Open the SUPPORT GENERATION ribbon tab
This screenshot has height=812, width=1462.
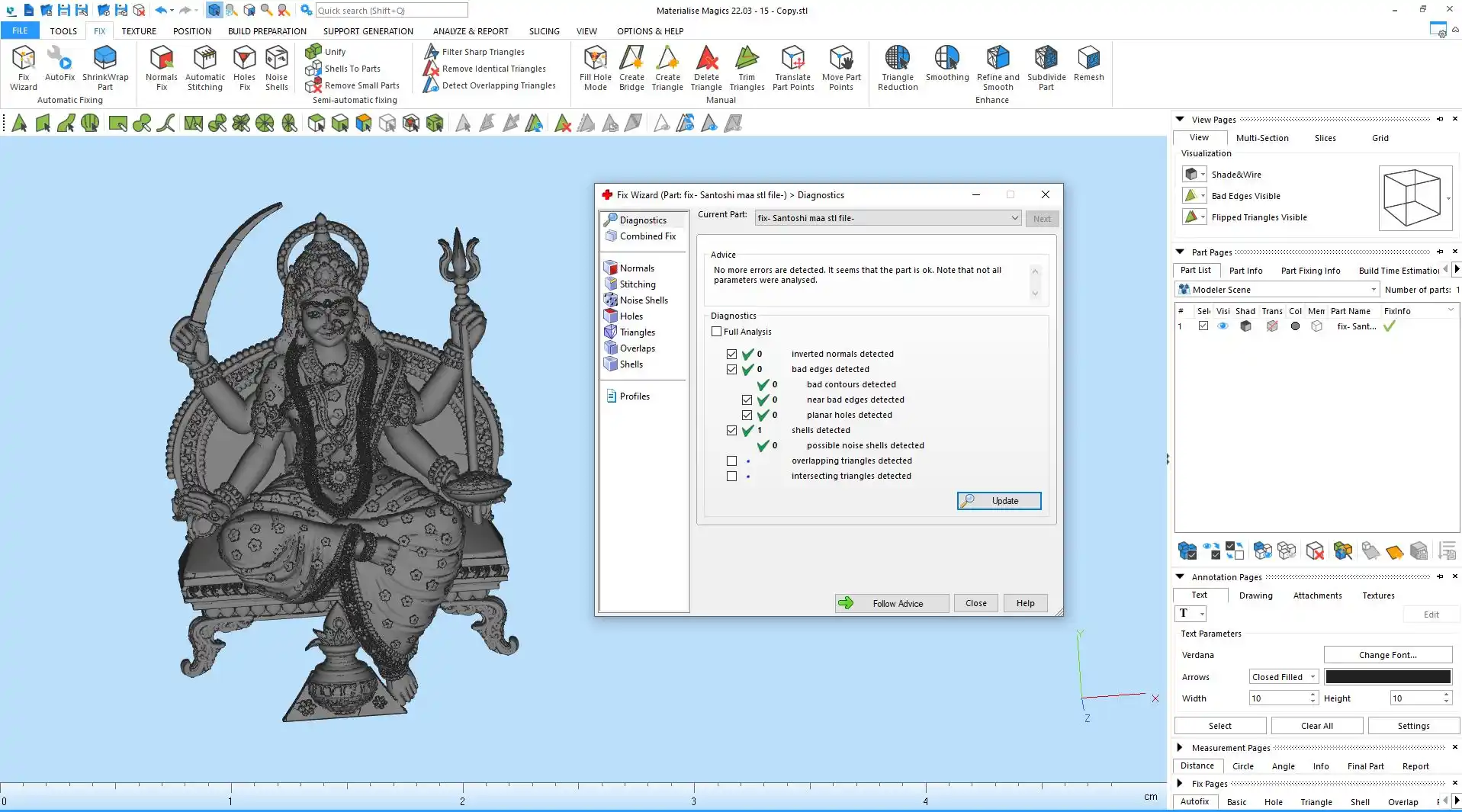[x=368, y=31]
